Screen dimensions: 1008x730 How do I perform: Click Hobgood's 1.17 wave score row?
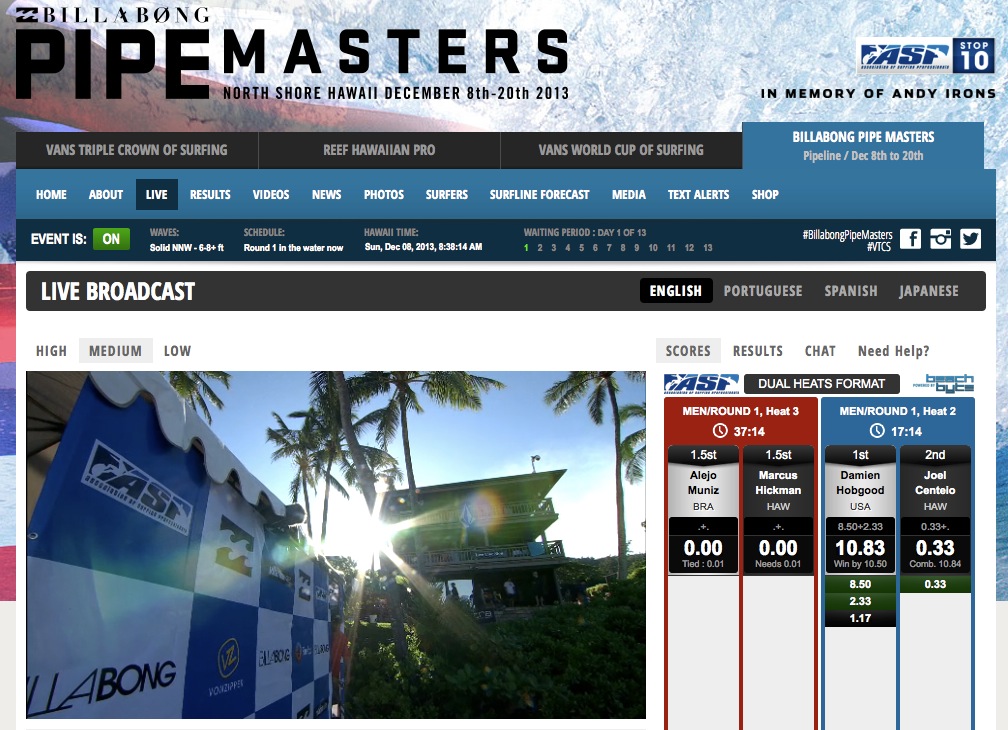click(860, 618)
